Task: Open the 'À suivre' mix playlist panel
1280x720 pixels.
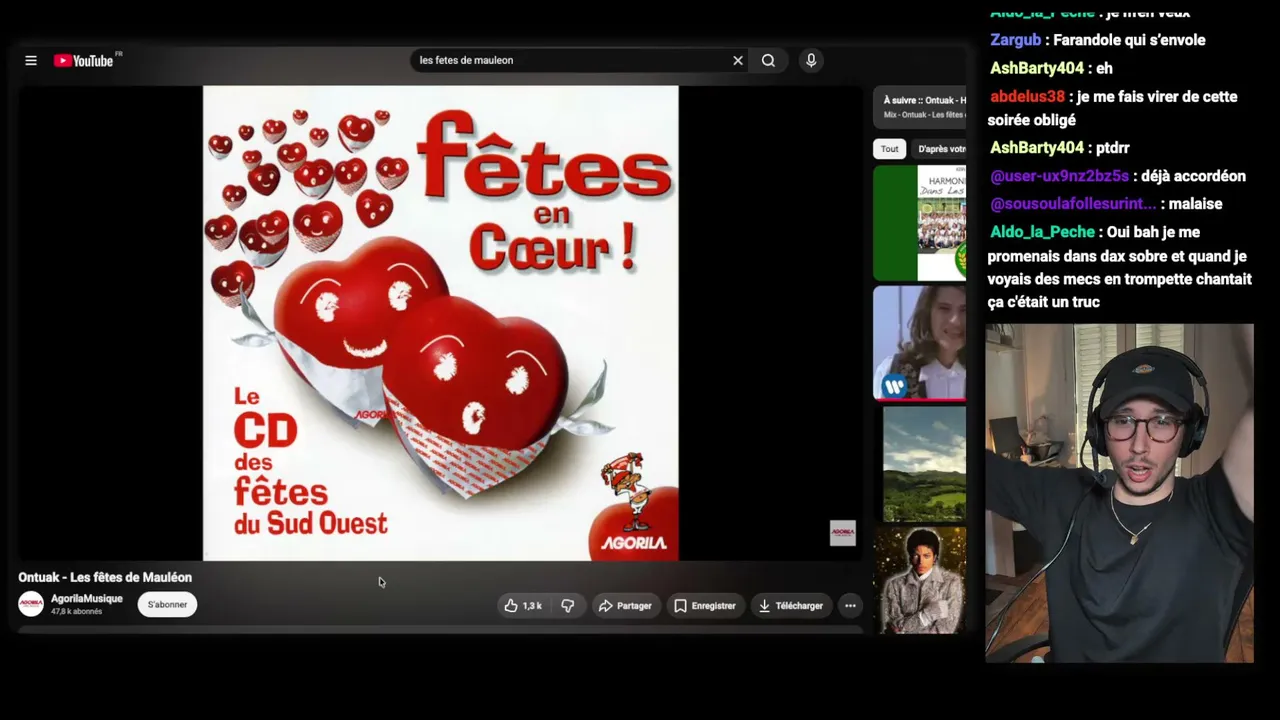Action: click(921, 107)
